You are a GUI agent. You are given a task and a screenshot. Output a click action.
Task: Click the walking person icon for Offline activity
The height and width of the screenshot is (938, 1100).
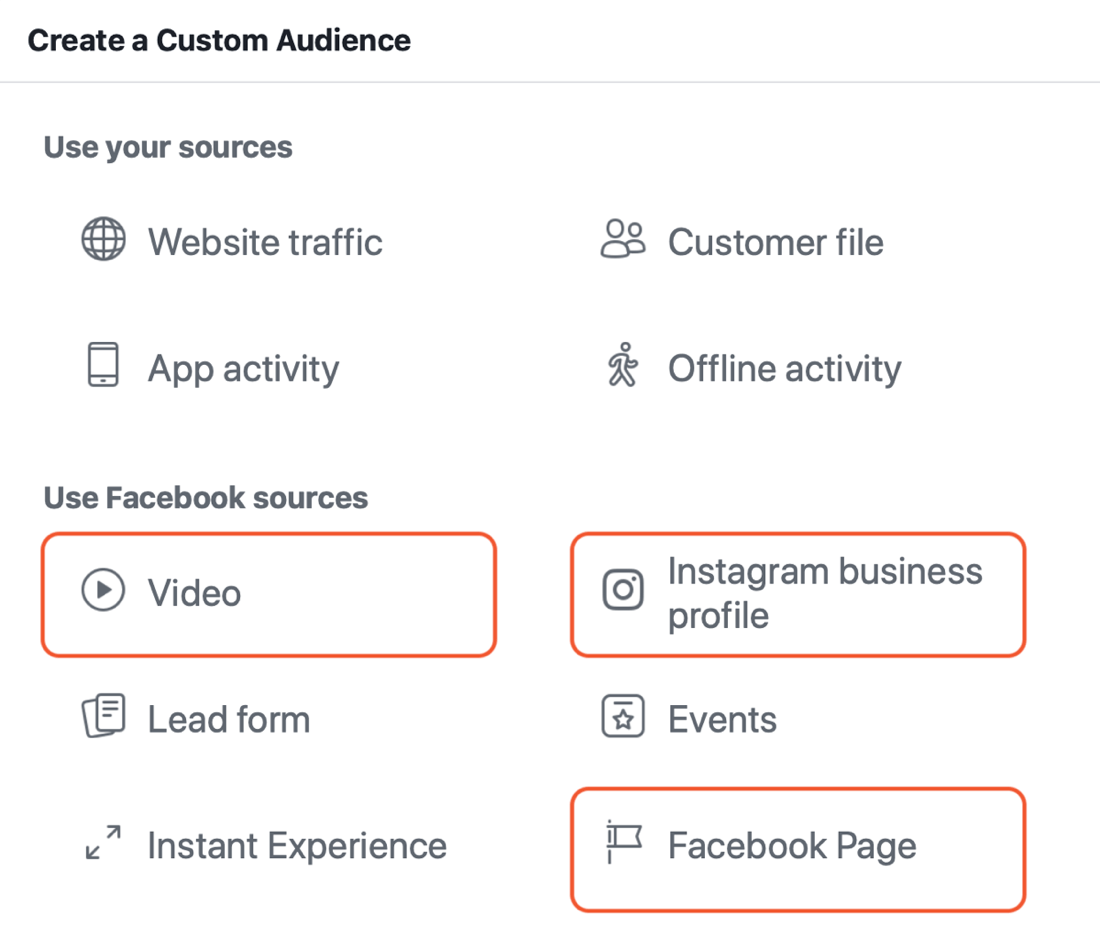pos(623,366)
